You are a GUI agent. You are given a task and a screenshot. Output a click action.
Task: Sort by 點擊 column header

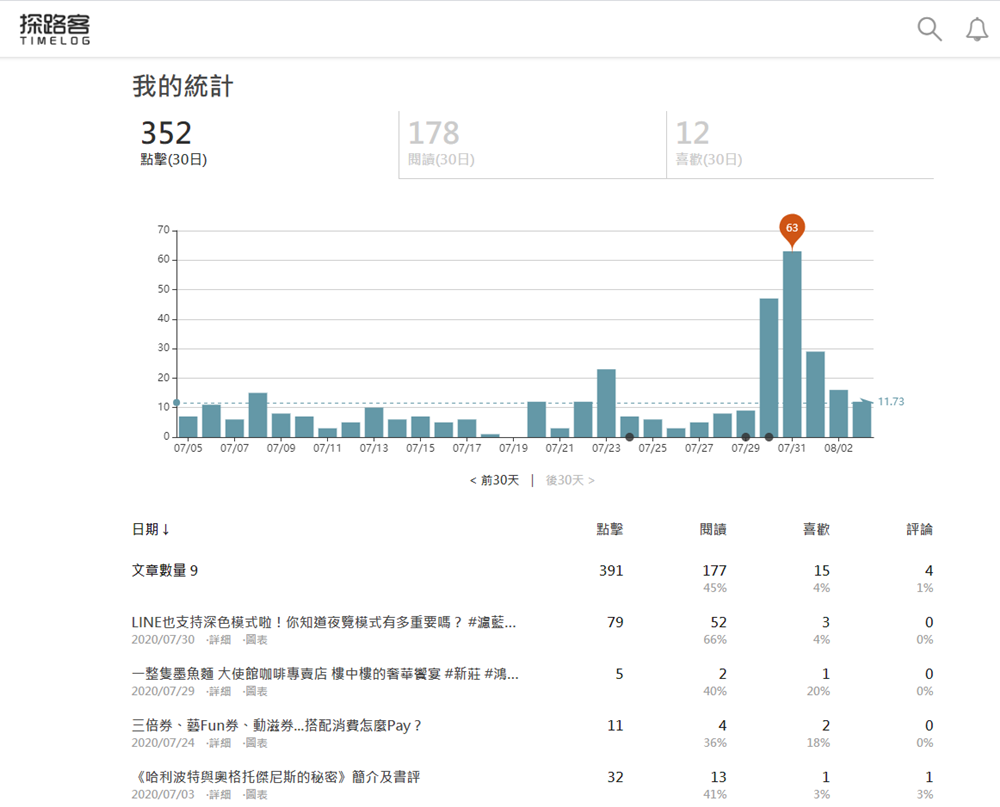pos(609,529)
